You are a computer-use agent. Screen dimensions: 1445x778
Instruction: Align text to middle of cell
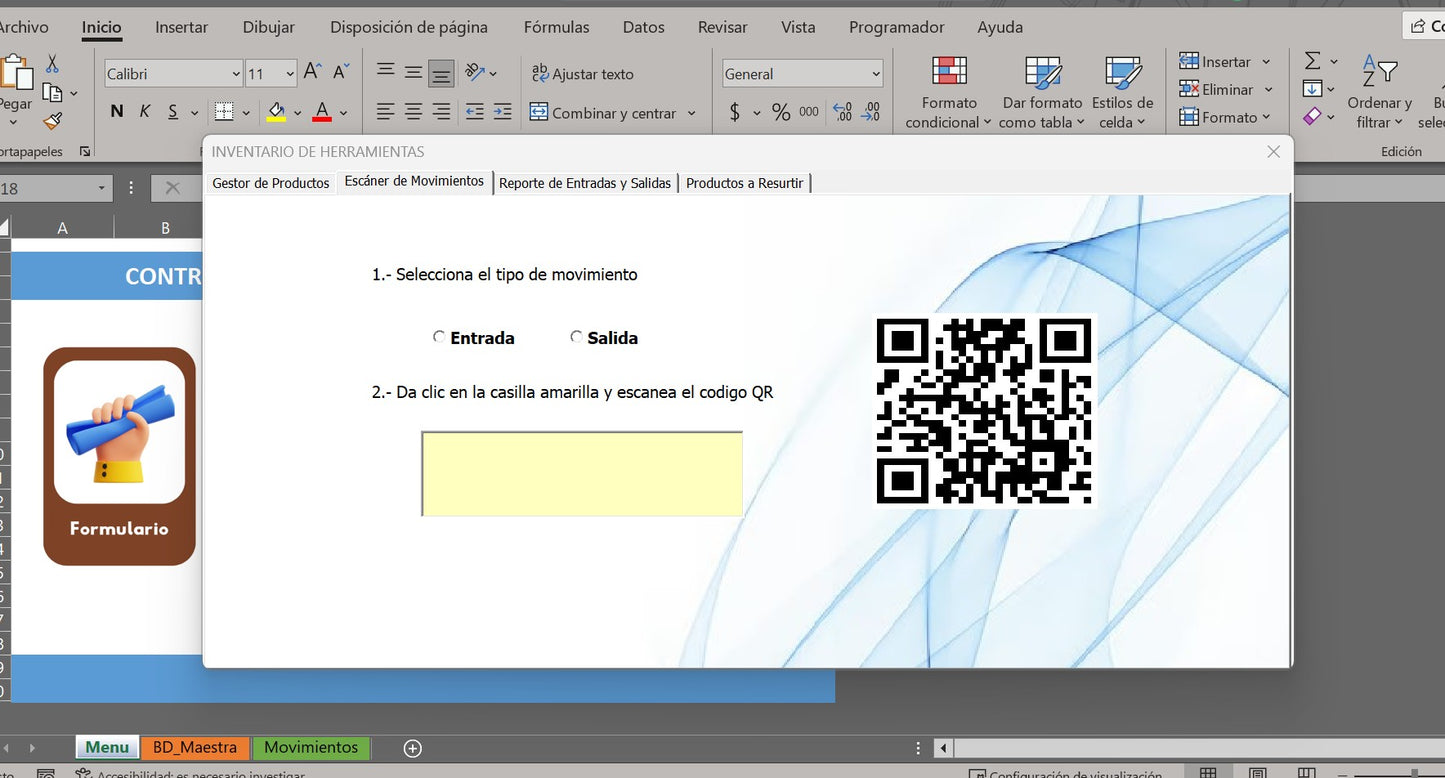[x=413, y=72]
